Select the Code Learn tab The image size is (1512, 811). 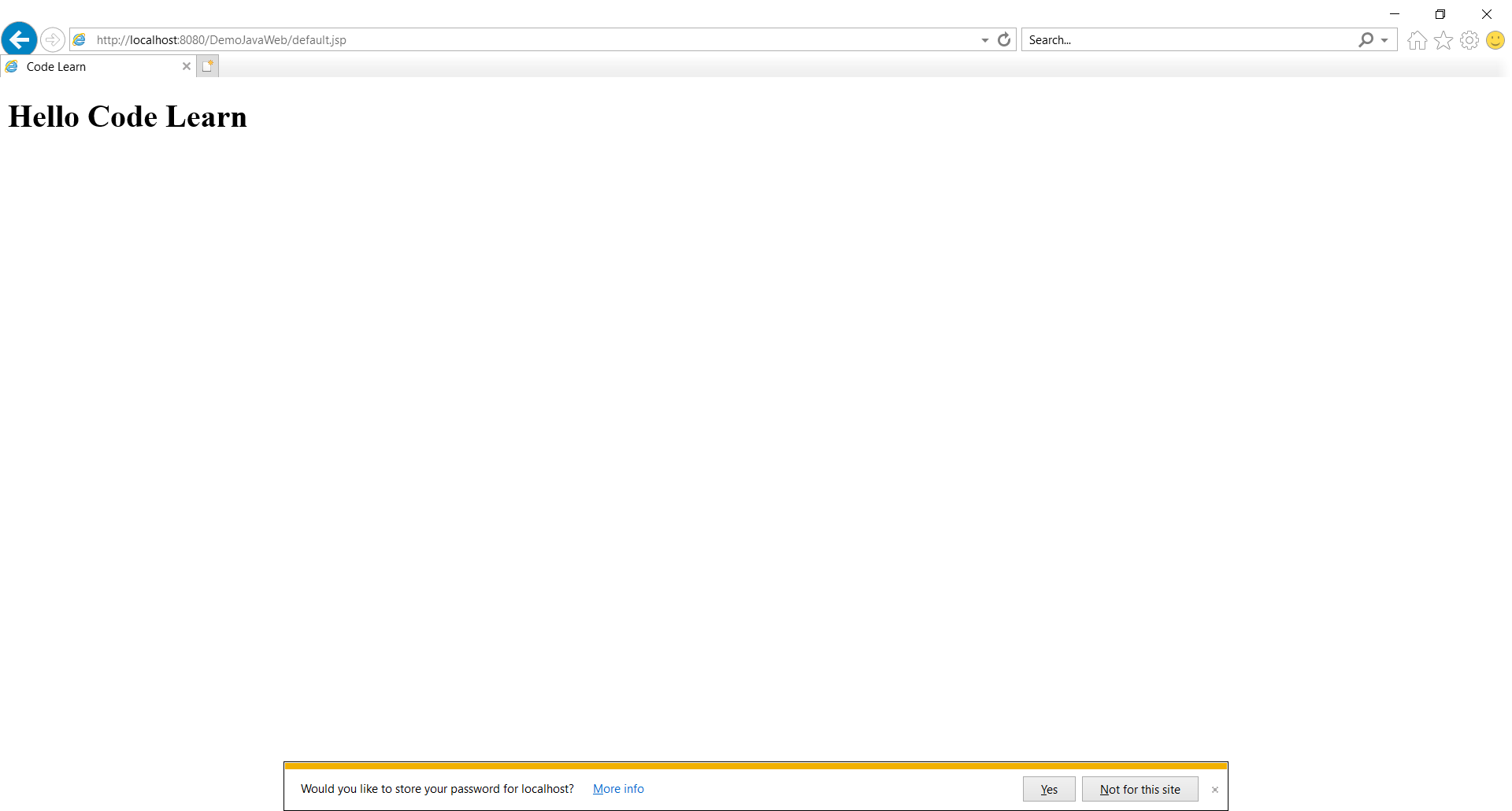[87, 67]
